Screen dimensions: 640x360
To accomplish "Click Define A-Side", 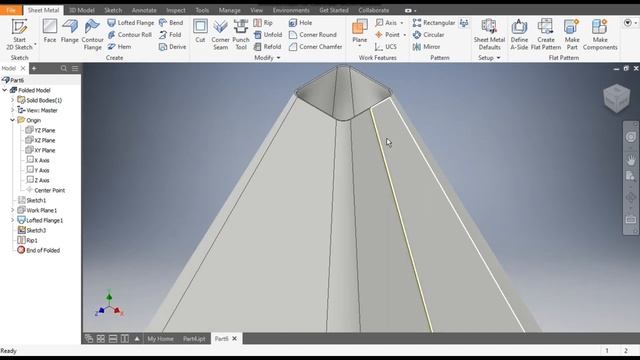I will point(519,35).
